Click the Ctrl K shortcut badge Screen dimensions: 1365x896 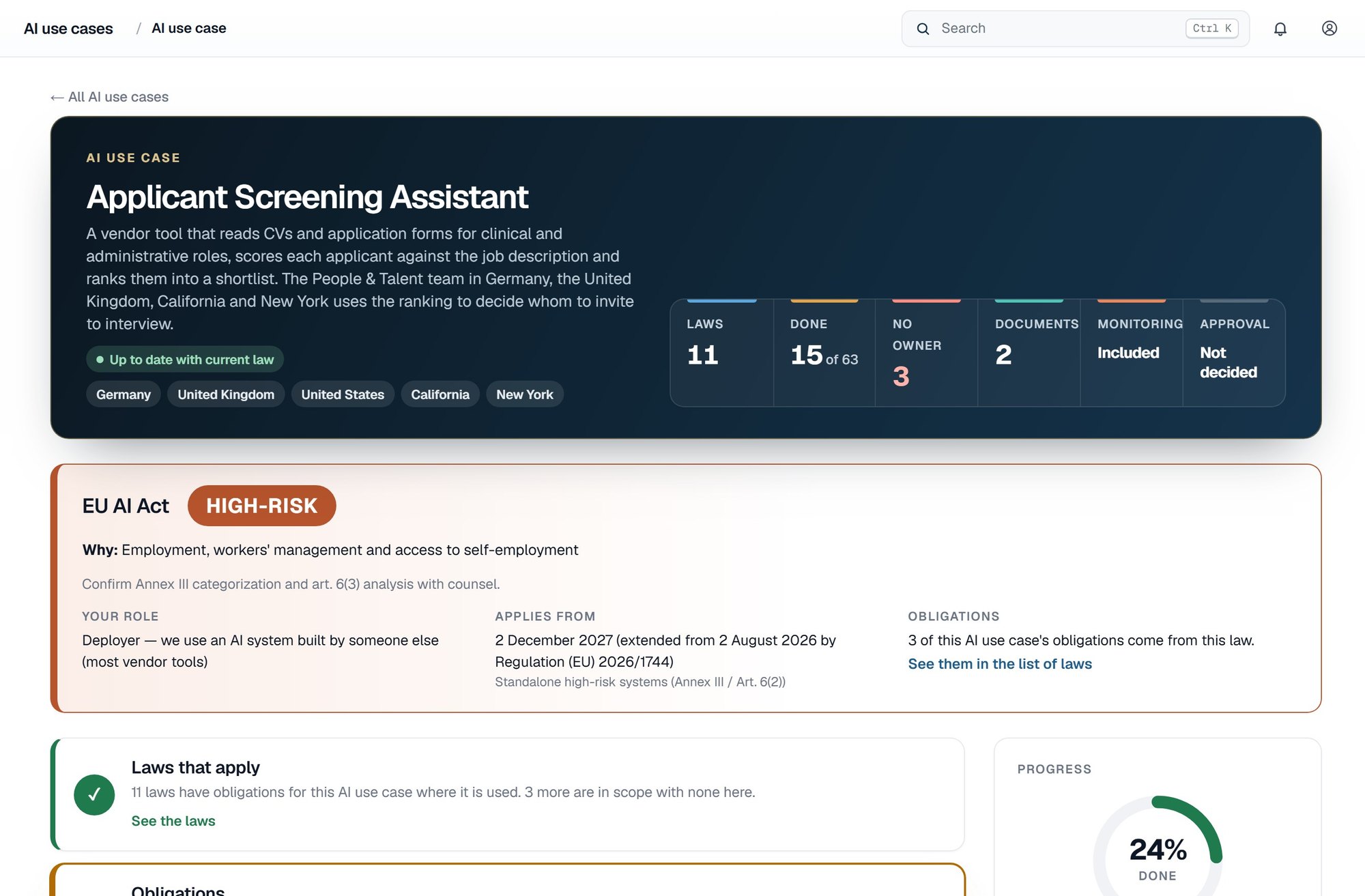pos(1212,29)
